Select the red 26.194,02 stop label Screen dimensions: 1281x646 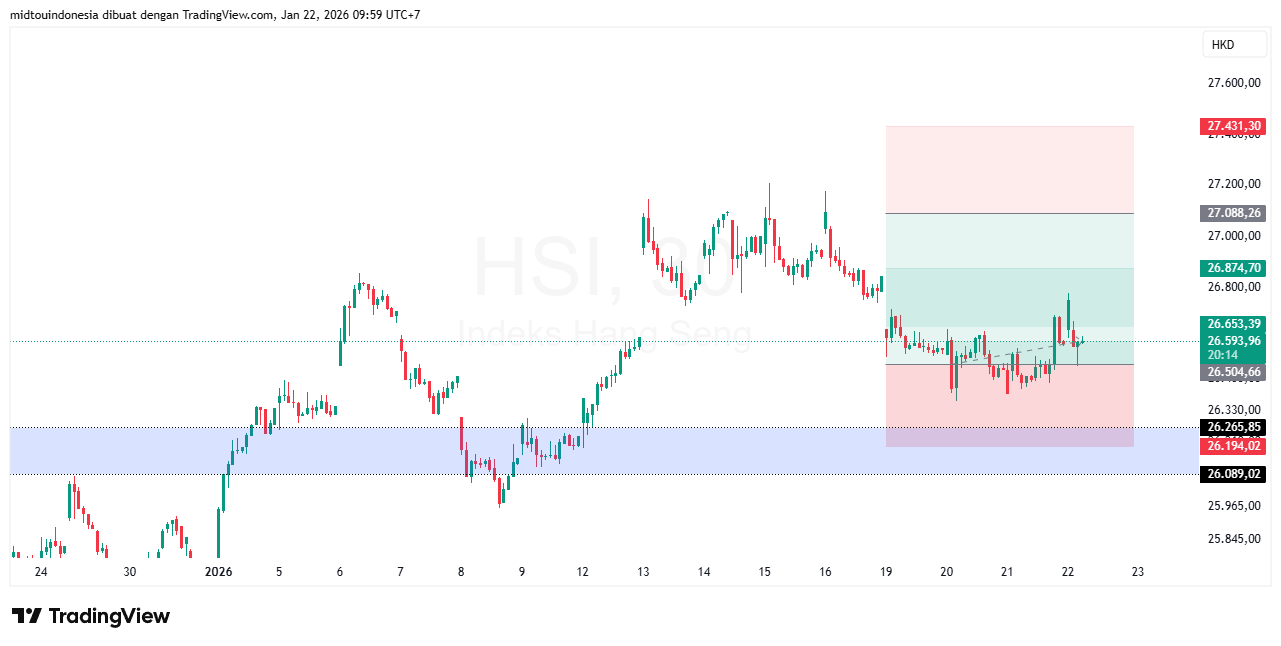pyautogui.click(x=1233, y=445)
